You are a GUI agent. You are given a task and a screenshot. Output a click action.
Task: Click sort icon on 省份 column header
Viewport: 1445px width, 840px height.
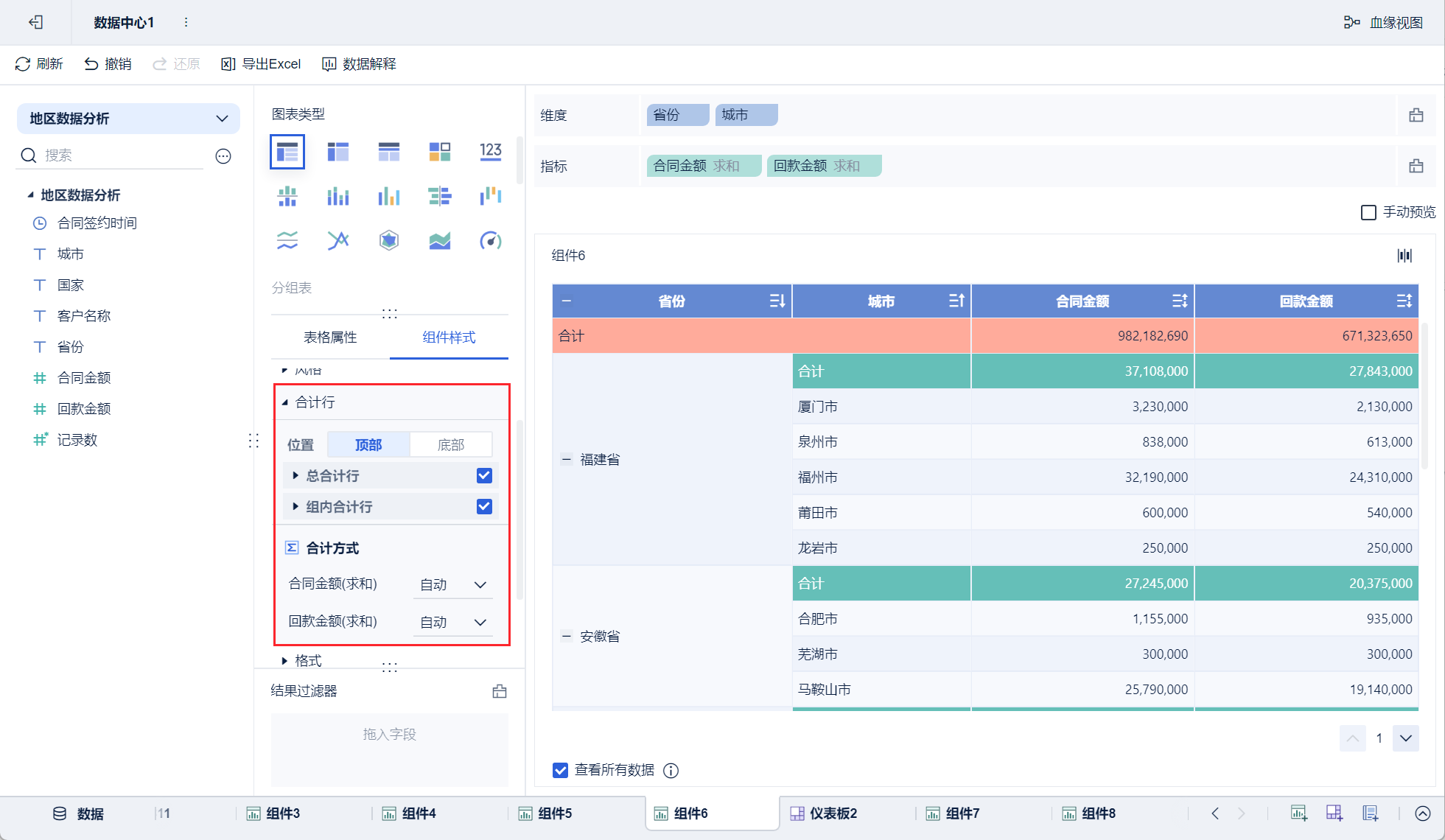[777, 301]
